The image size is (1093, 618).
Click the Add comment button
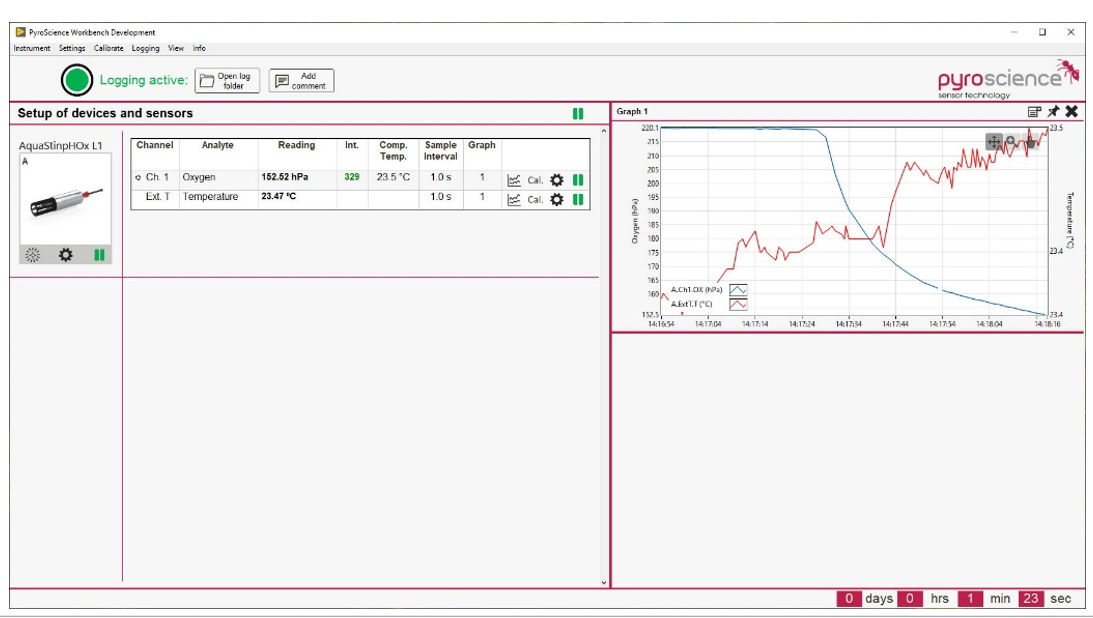coord(302,81)
